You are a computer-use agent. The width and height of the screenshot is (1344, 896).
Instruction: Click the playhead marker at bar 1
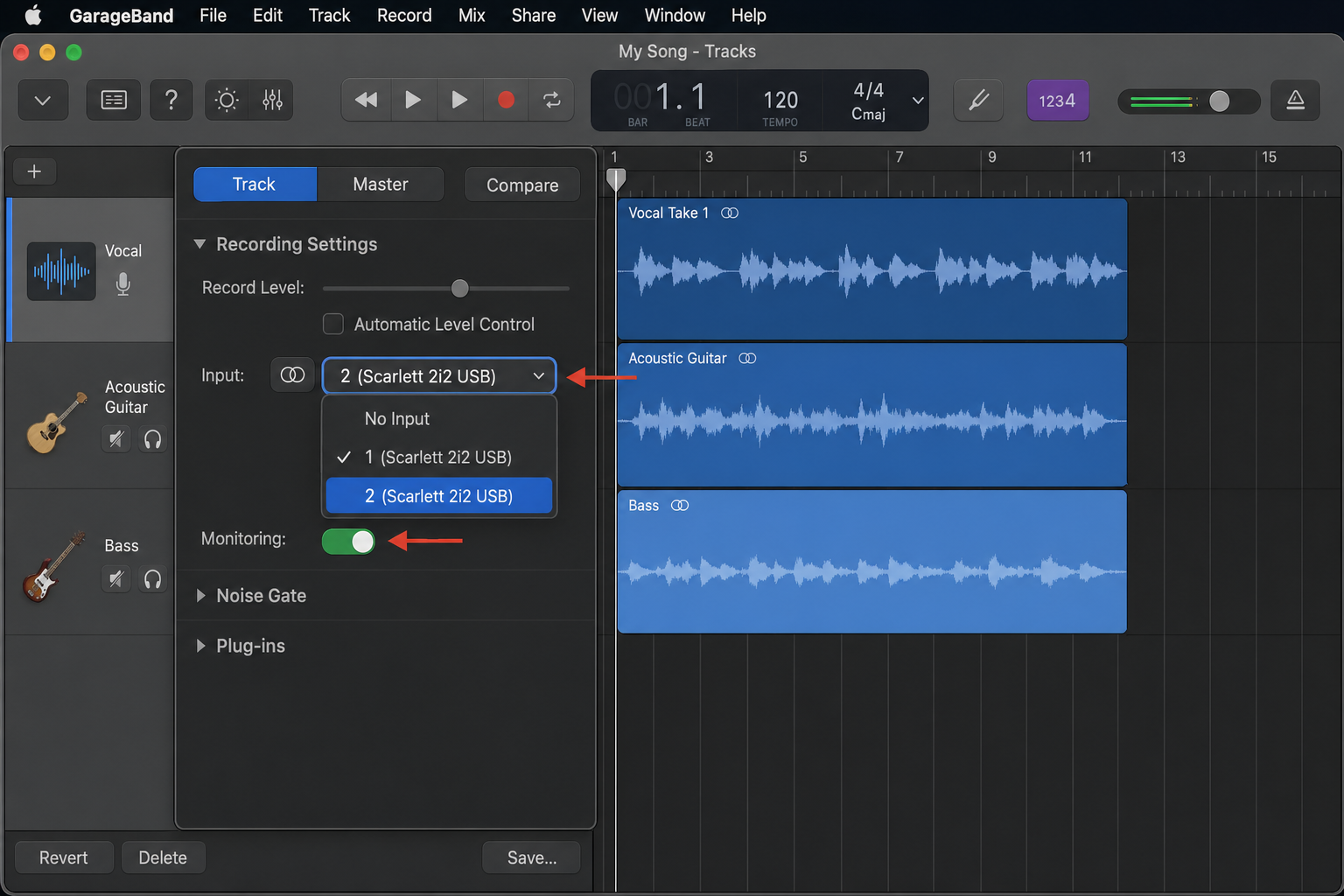coord(616,179)
